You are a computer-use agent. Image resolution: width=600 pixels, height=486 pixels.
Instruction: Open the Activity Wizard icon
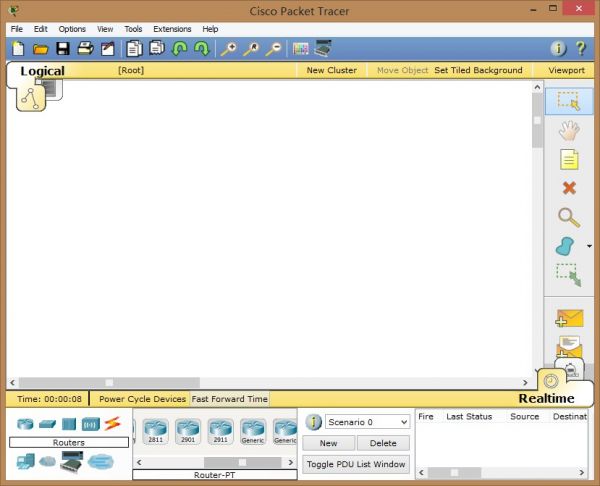[108, 49]
